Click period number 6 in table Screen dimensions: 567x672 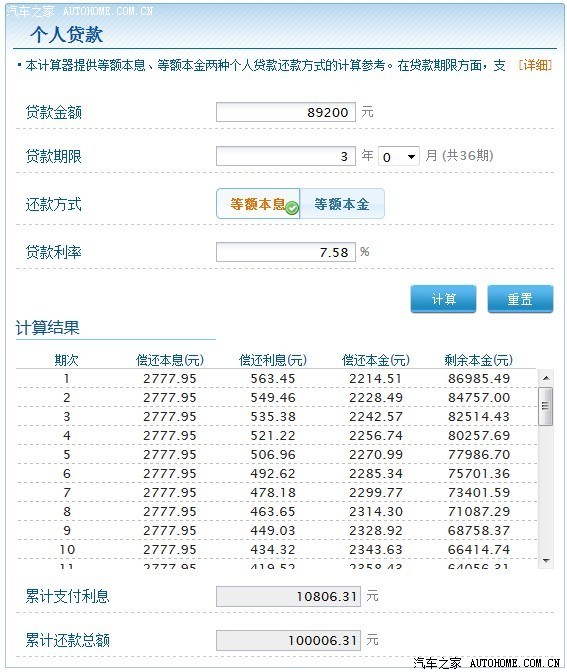click(67, 474)
